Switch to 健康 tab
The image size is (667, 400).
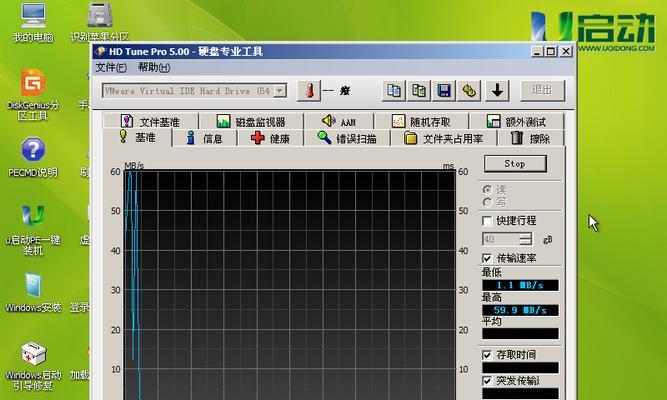point(271,138)
